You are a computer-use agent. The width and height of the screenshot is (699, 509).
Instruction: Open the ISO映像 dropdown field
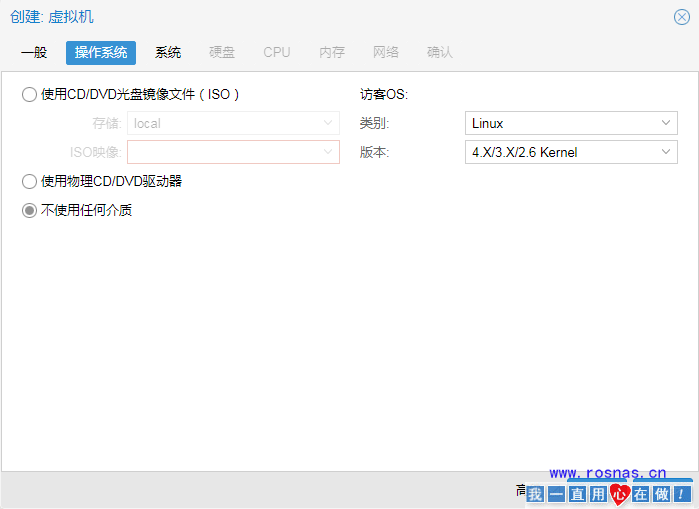click(233, 152)
